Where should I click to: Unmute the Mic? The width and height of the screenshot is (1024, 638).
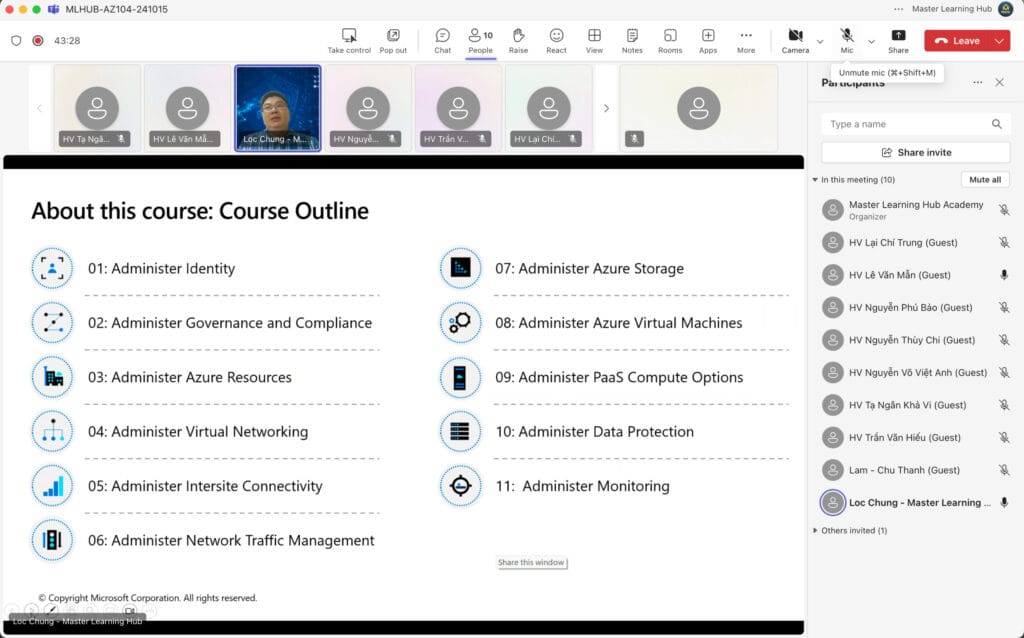(x=846, y=40)
